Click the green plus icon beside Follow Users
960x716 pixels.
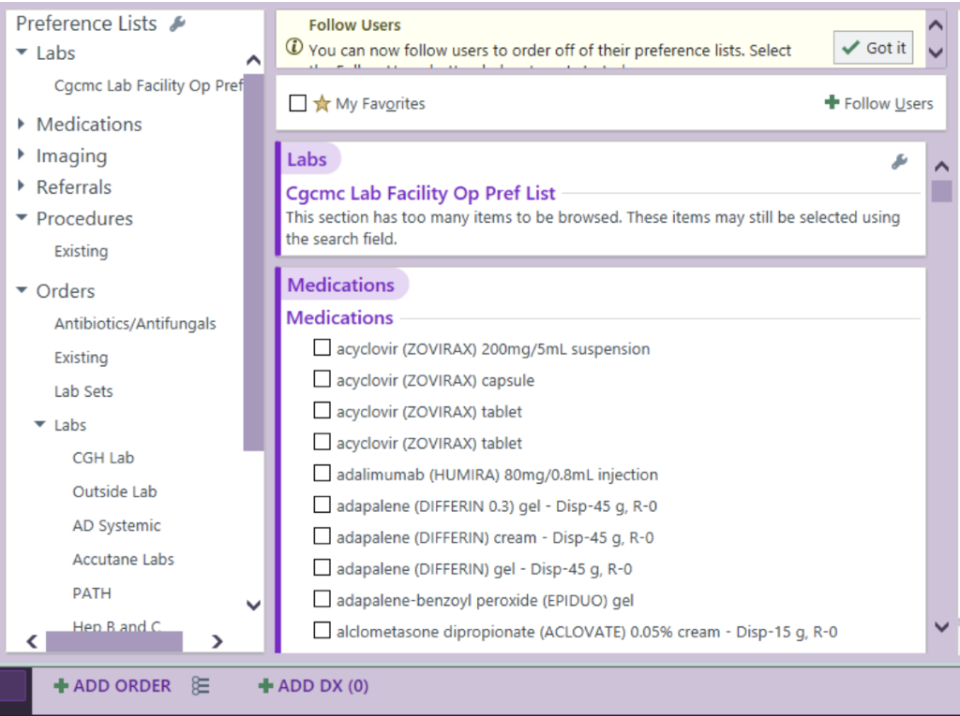(x=831, y=102)
